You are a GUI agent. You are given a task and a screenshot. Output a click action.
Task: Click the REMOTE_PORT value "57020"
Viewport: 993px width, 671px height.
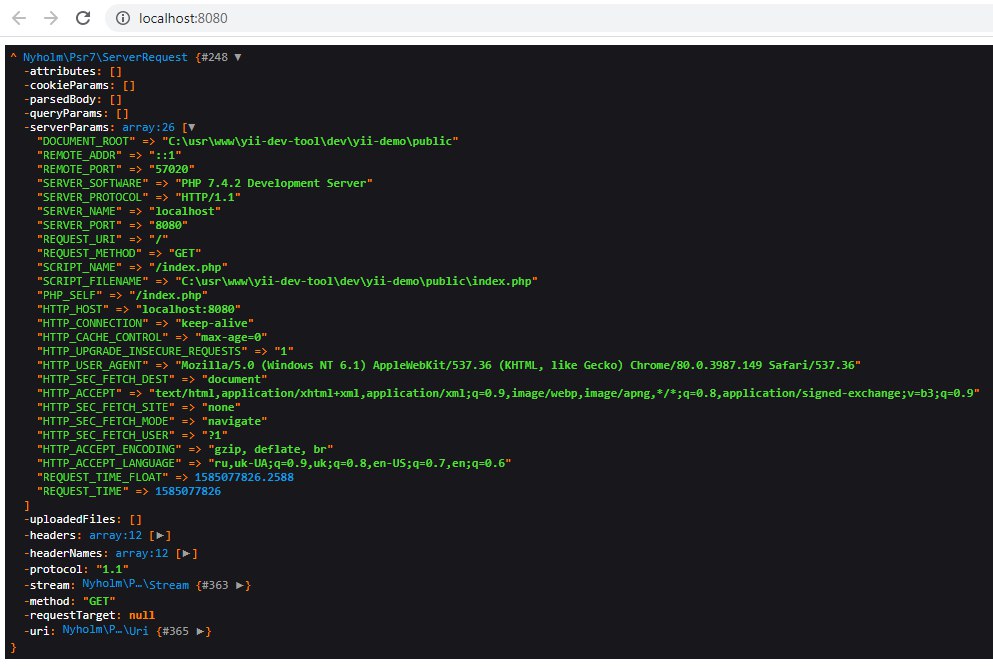tap(172, 169)
